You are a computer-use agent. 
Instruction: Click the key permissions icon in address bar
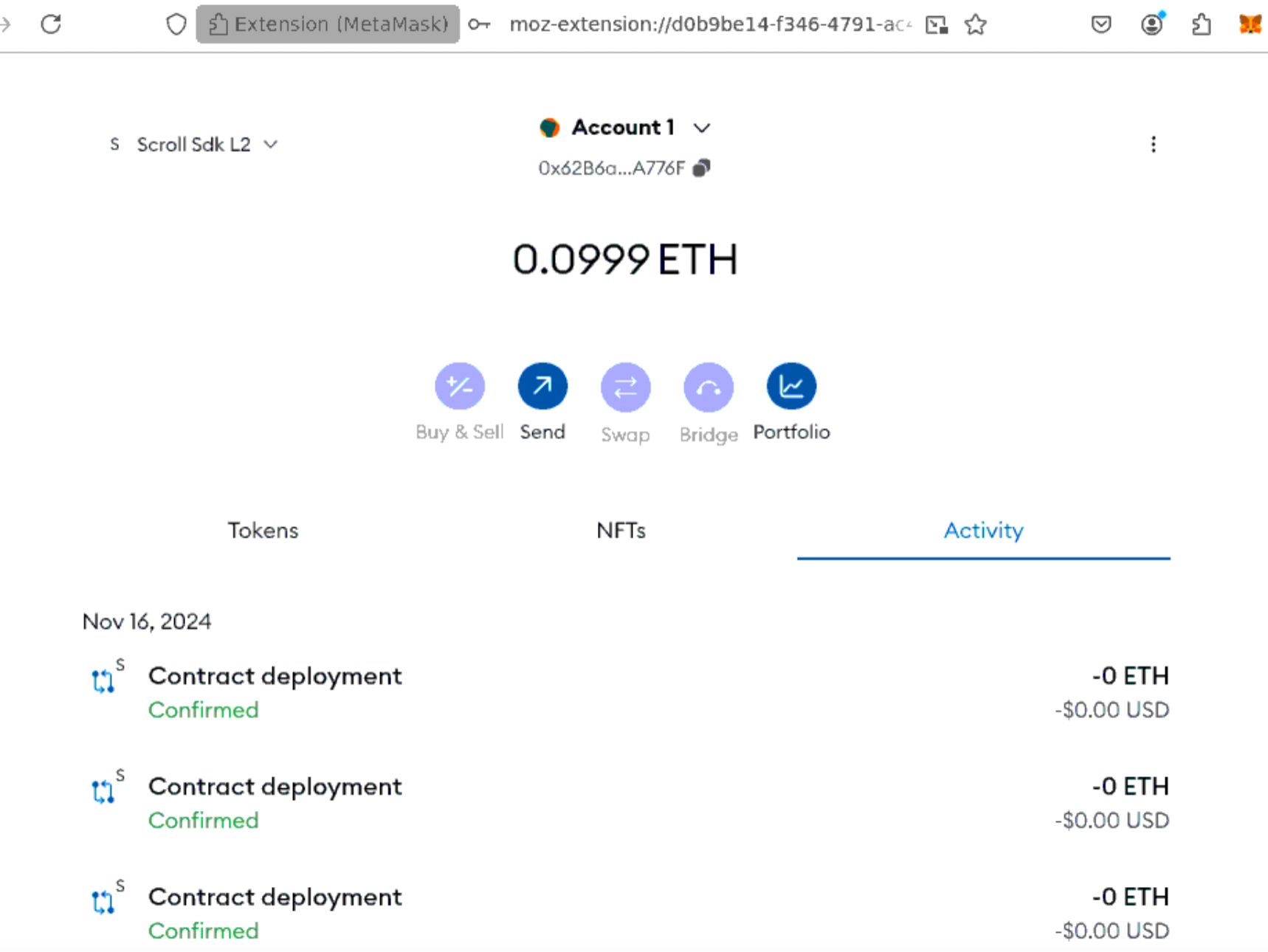click(479, 24)
